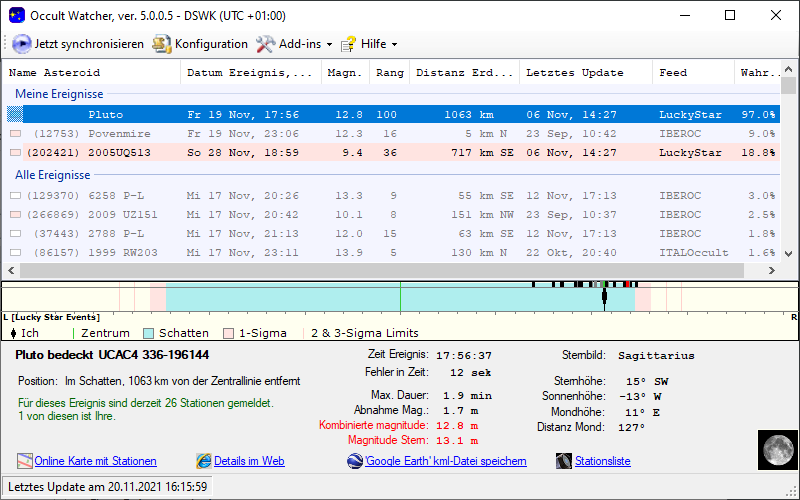The width and height of the screenshot is (800, 500).
Task: Expand the Add-ins dropdown arrow
Action: 330,45
